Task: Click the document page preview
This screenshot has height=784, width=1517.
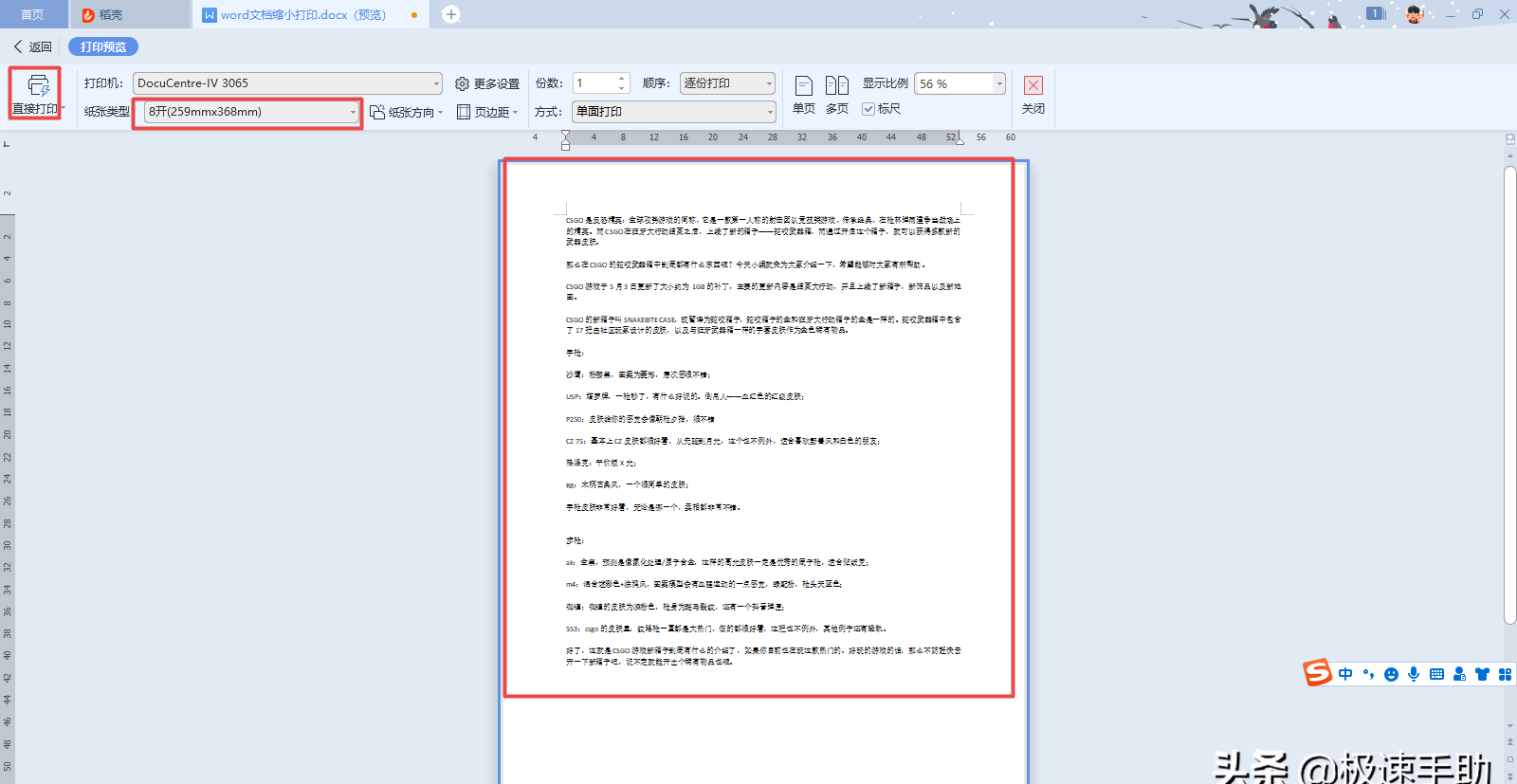Action: point(764,472)
